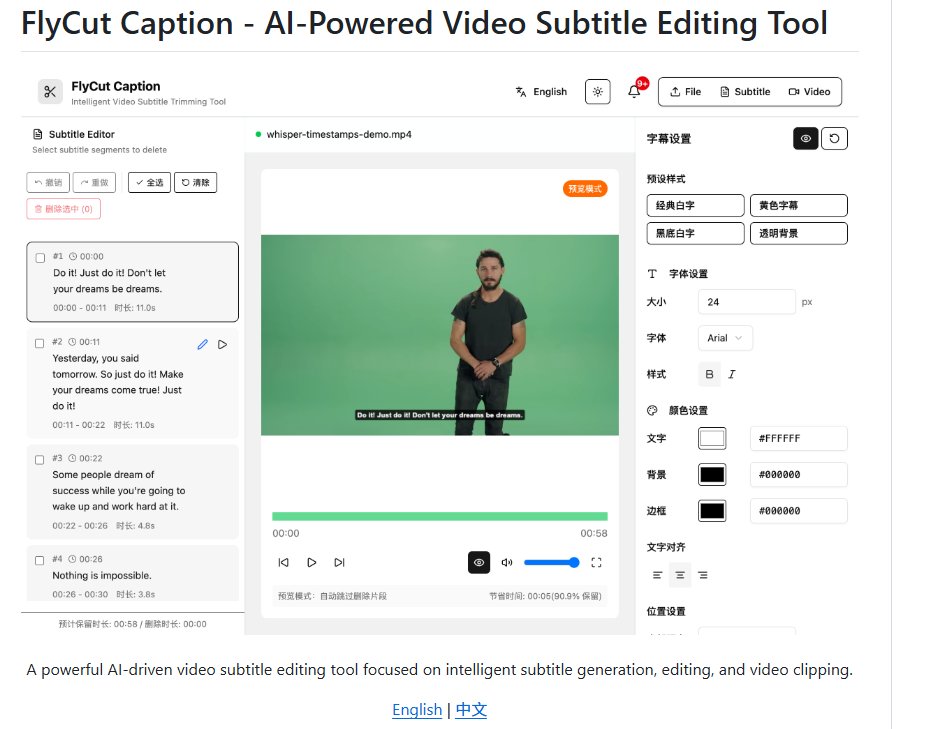Apply the 经典白字 preset style

pyautogui.click(x=696, y=206)
